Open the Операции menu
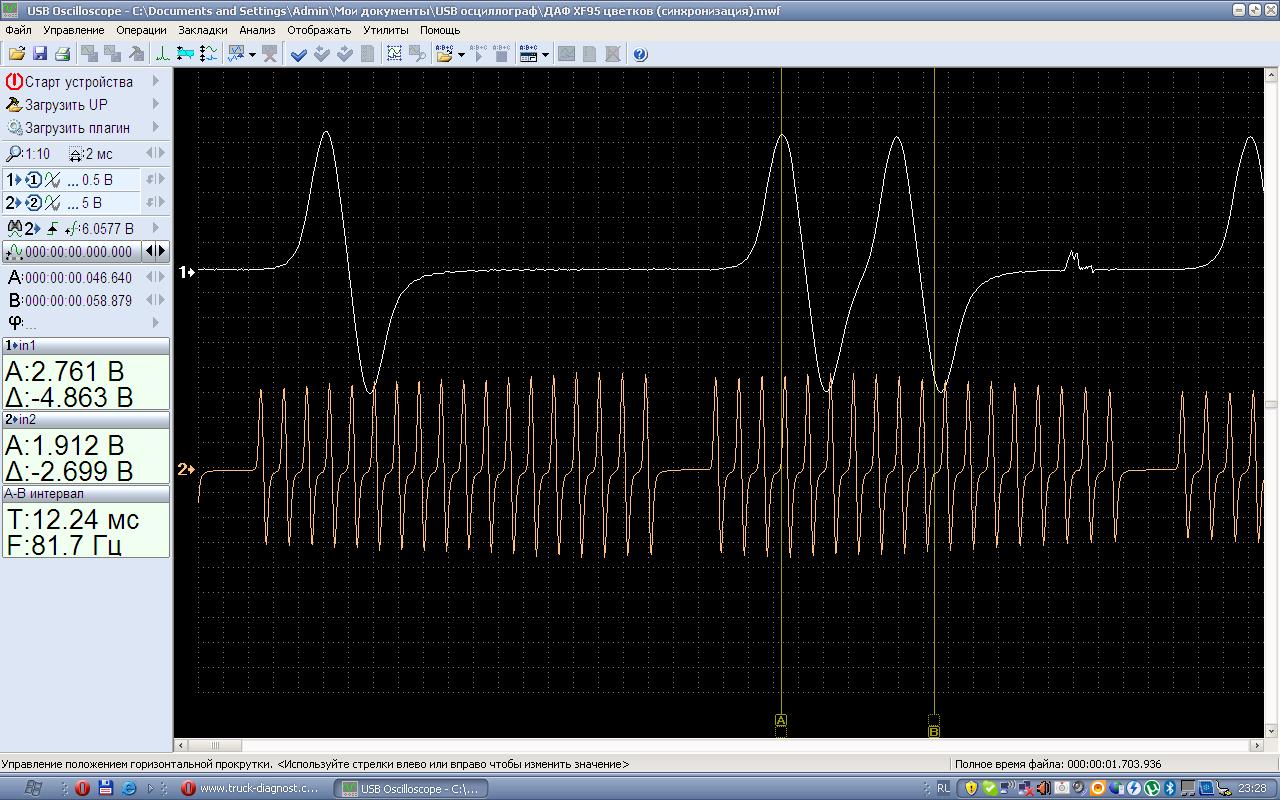The image size is (1280, 800). click(x=141, y=30)
